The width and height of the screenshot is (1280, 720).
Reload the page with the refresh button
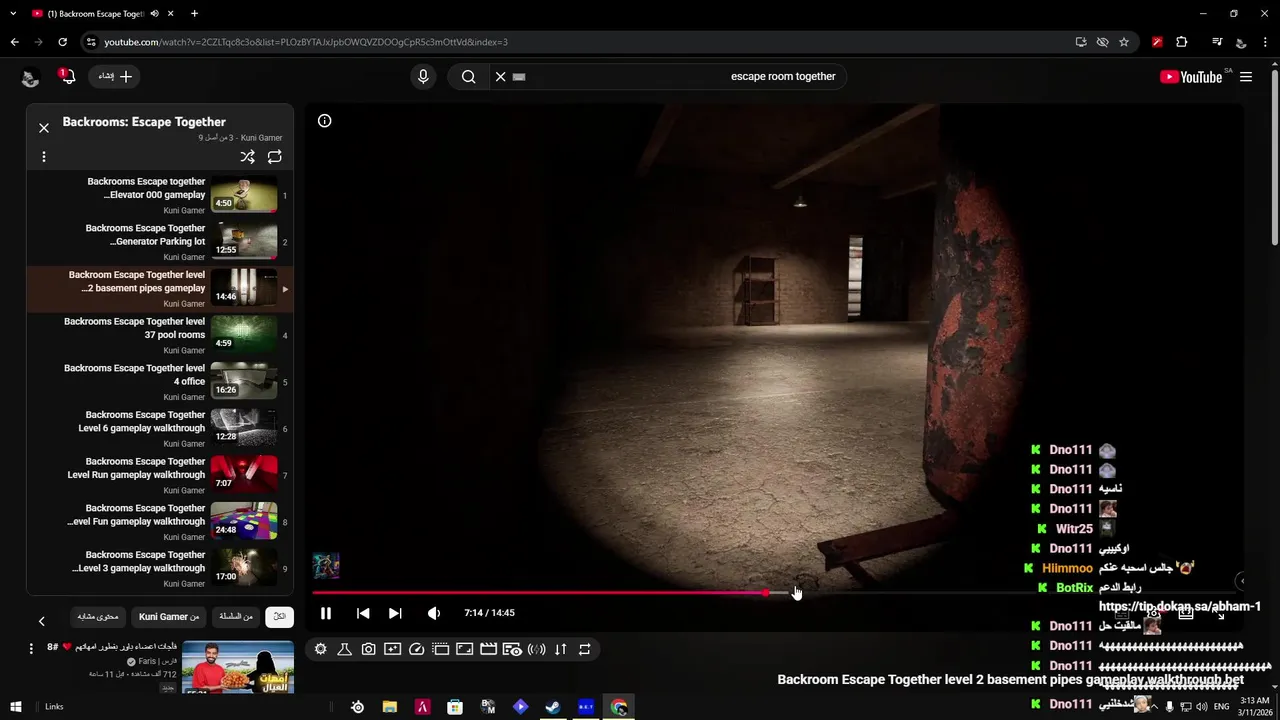62,42
